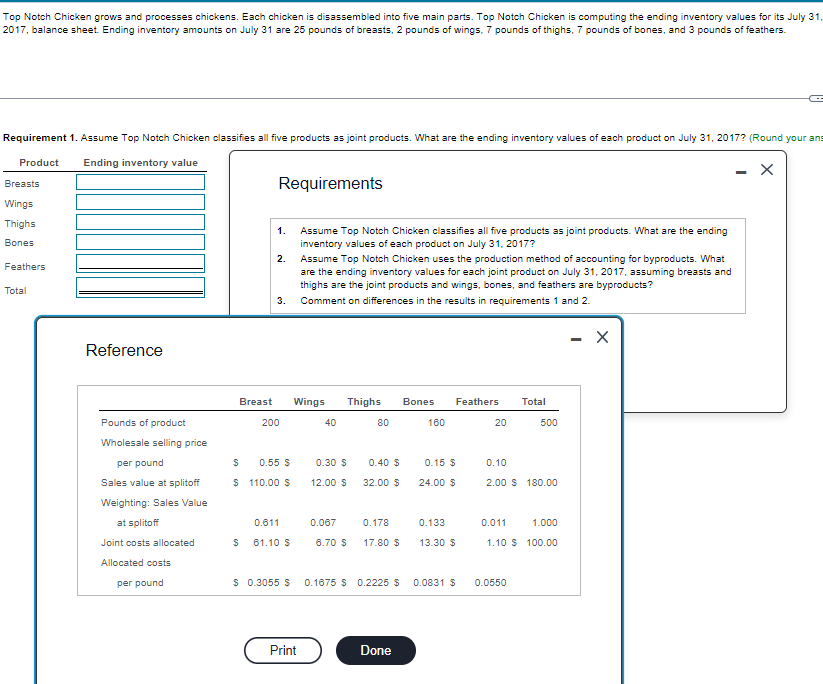Click Breast selling price 0.55

pyautogui.click(x=269, y=462)
